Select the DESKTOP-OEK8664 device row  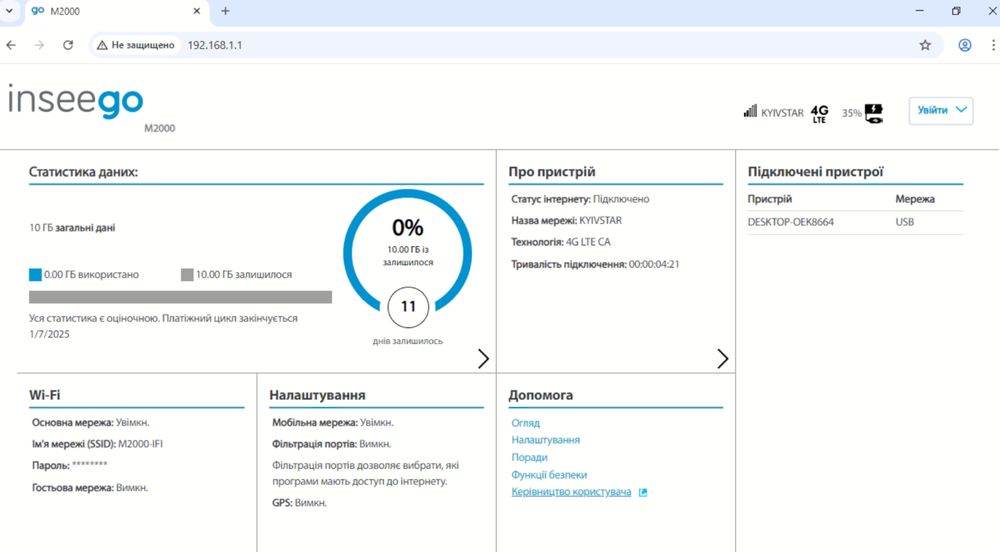click(x=855, y=222)
